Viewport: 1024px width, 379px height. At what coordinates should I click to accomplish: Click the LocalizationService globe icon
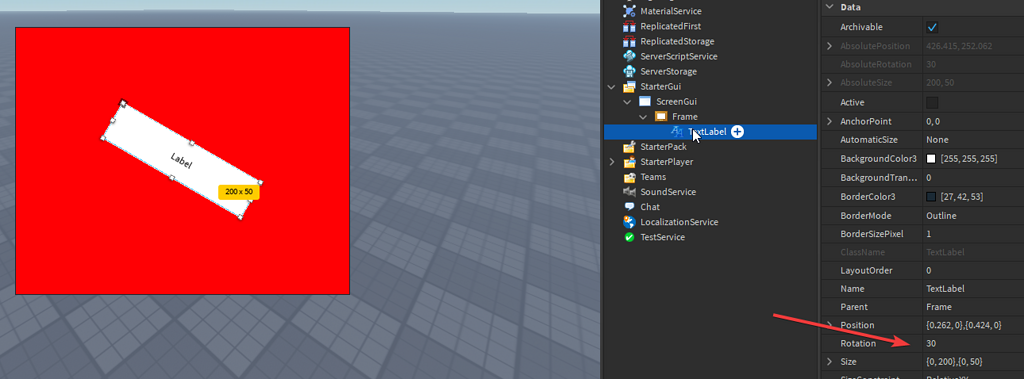(x=629, y=222)
